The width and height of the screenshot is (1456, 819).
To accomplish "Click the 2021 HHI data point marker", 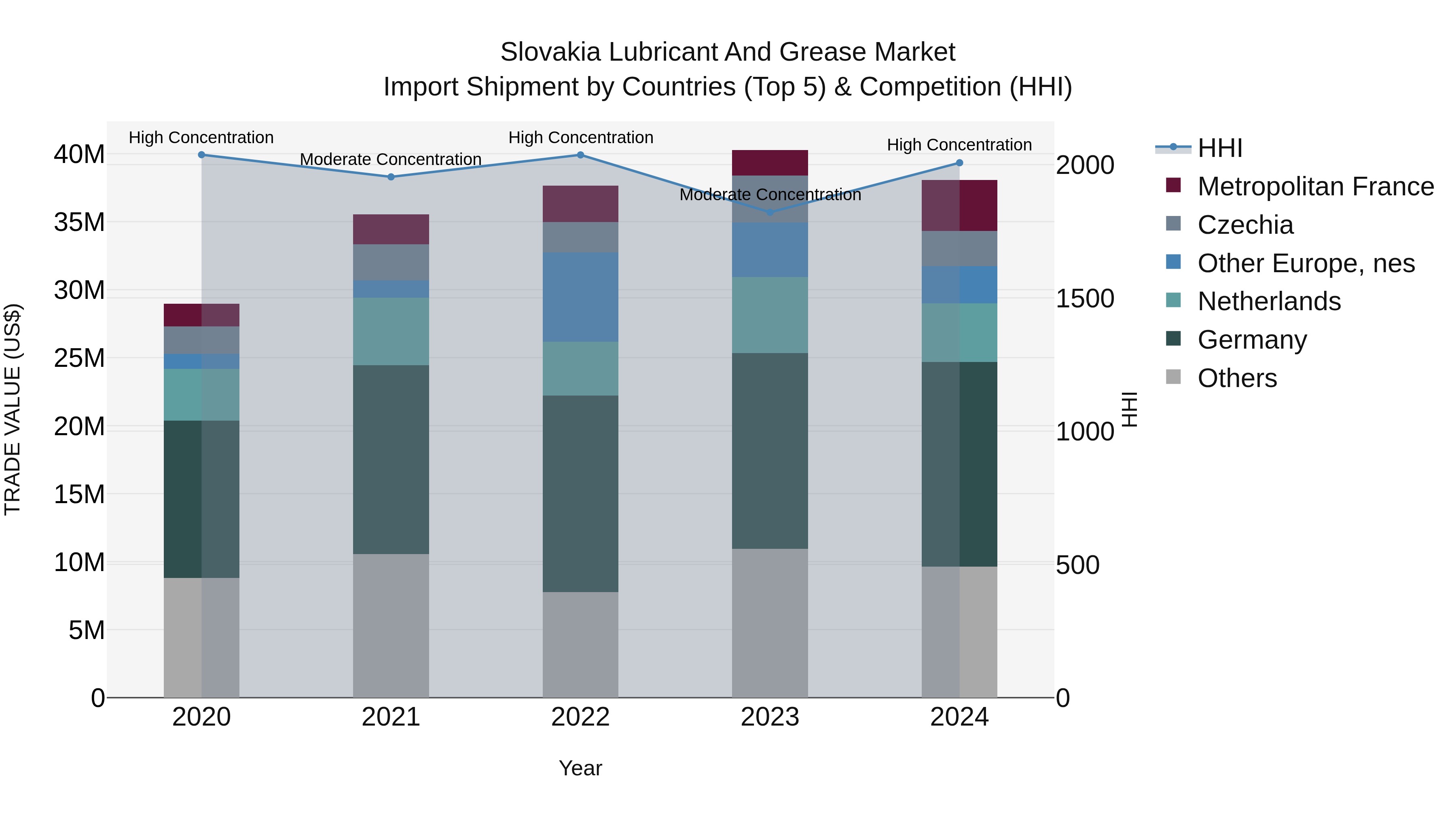I will 391,177.
